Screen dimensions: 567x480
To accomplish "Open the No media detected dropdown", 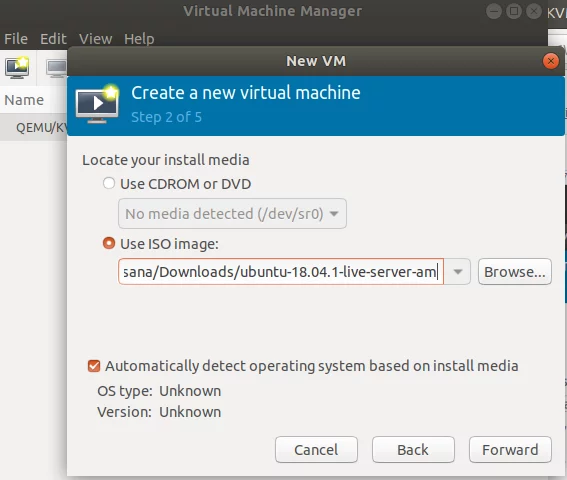I will [232, 213].
